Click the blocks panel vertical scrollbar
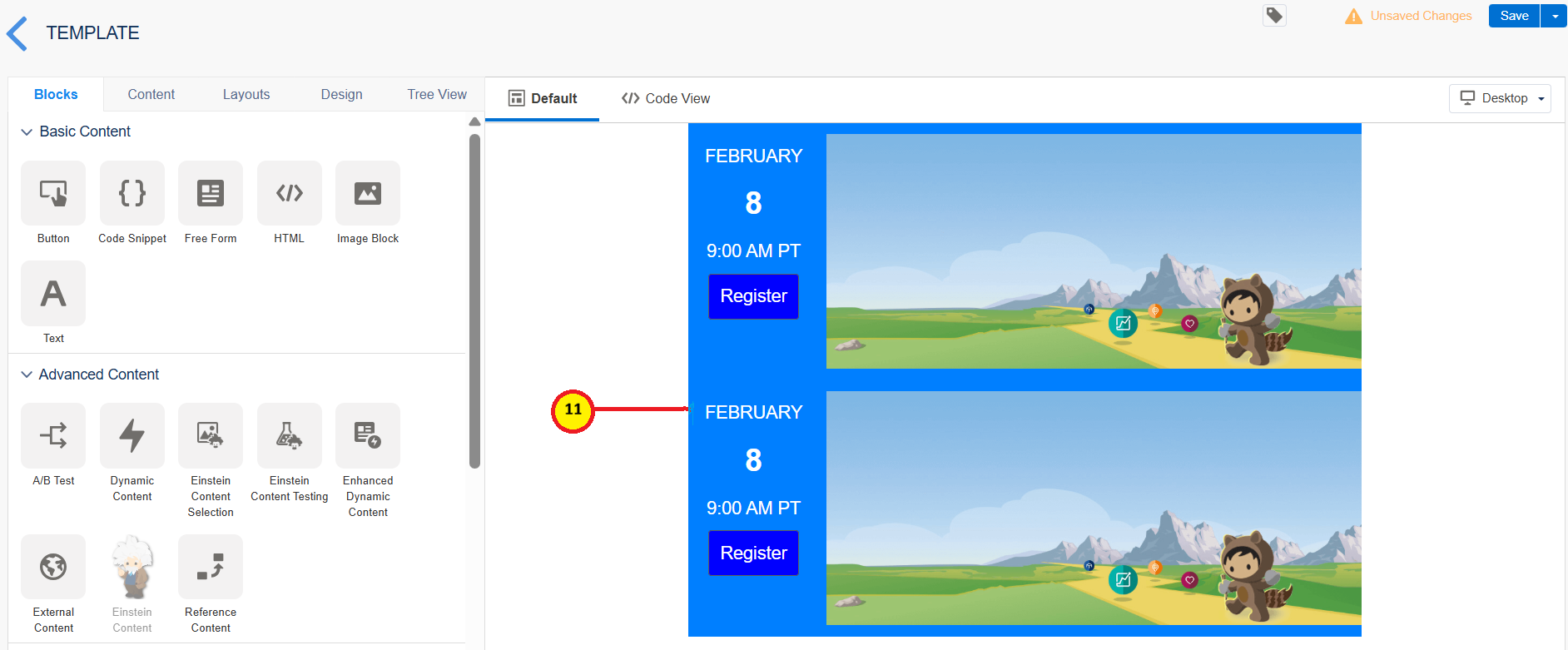The height and width of the screenshot is (650, 1568). click(474, 300)
